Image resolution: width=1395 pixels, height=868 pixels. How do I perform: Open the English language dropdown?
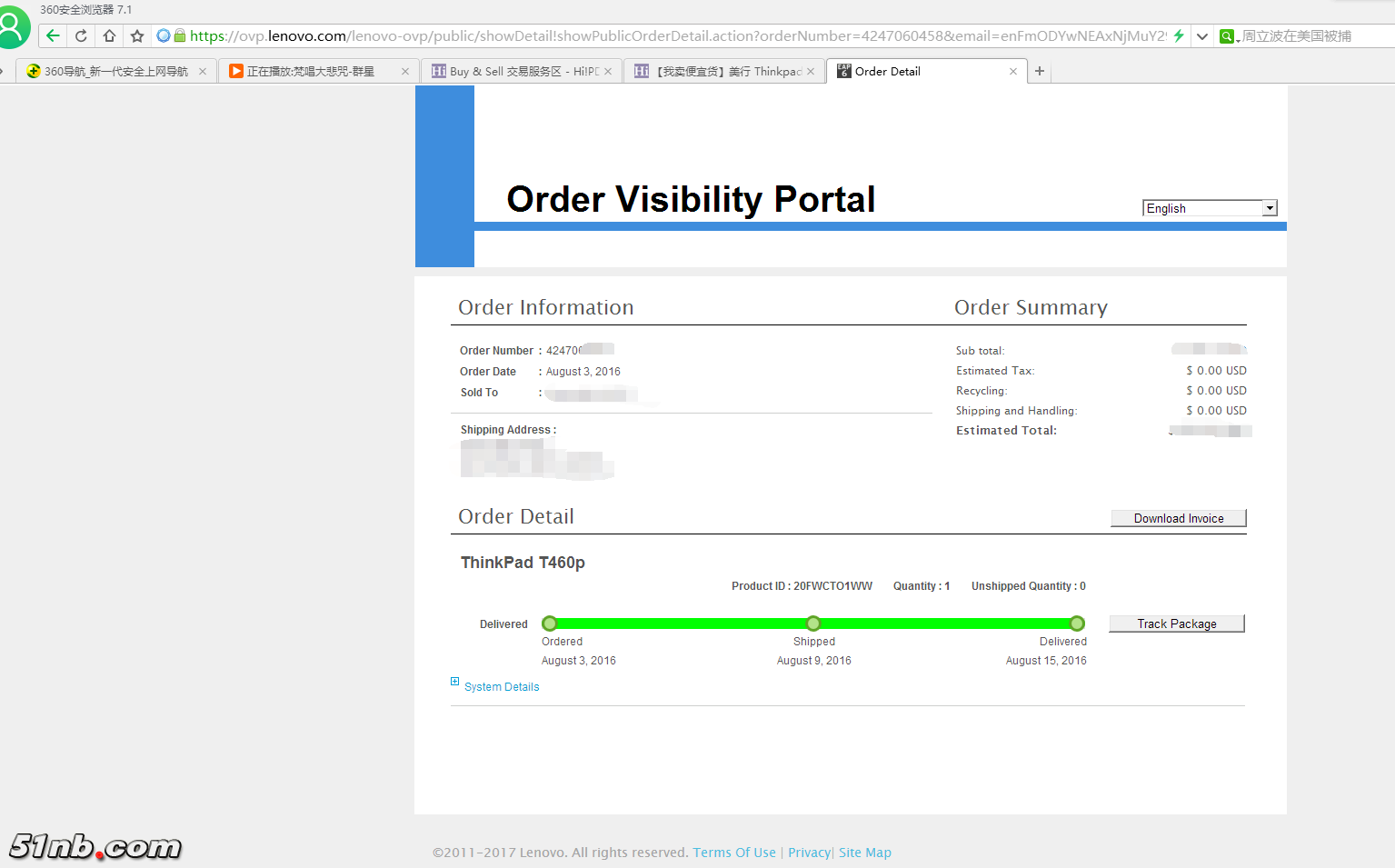click(x=1209, y=208)
